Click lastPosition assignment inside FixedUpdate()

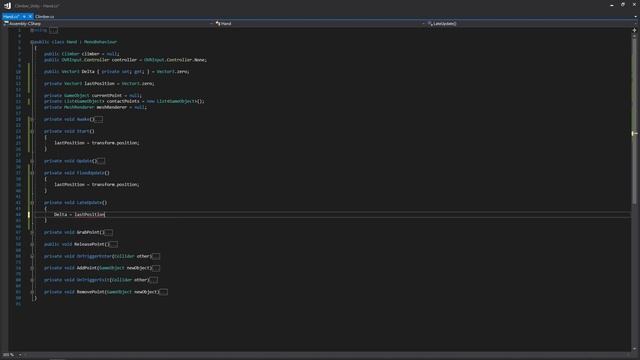click(97, 185)
